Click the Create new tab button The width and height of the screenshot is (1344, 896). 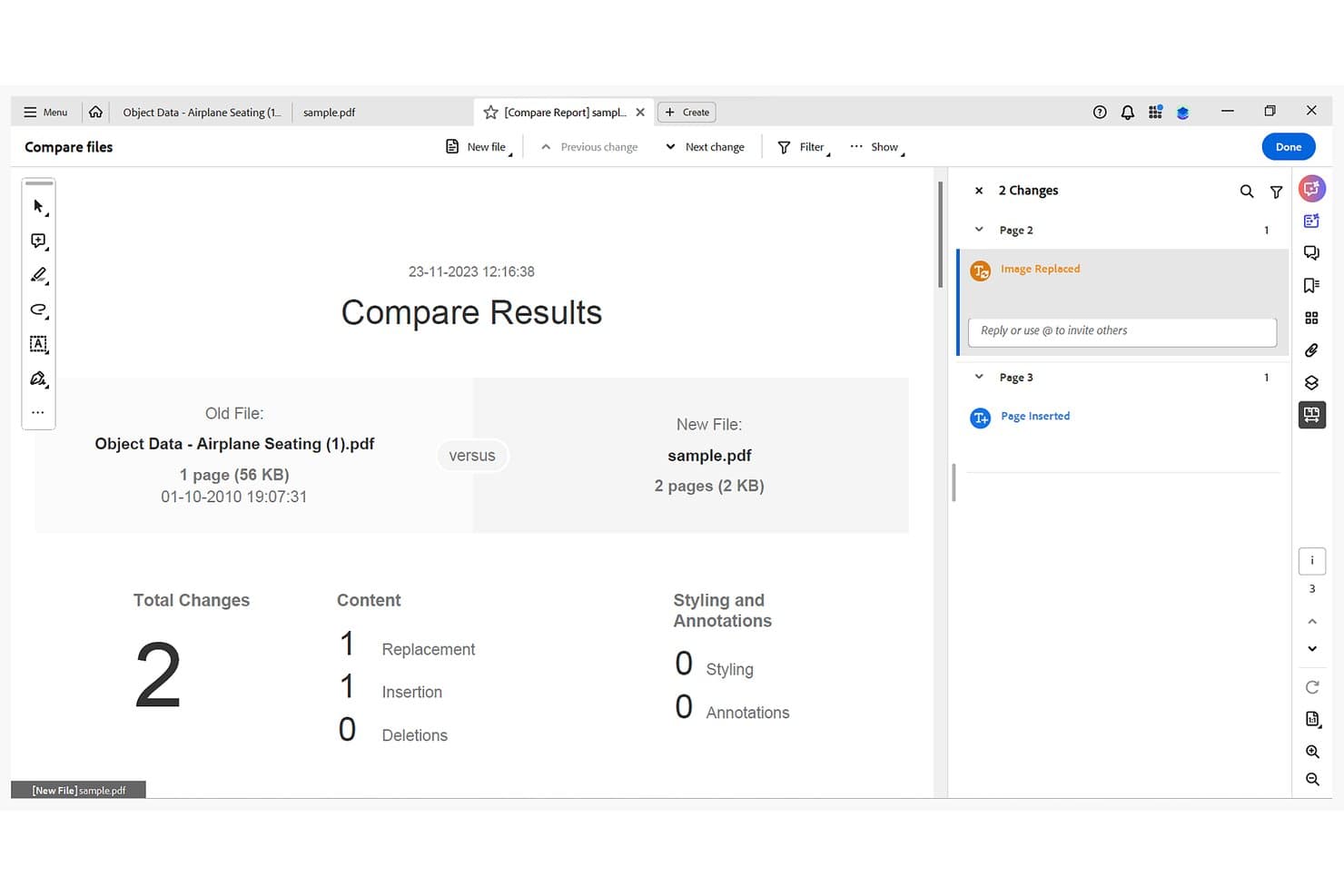(687, 113)
